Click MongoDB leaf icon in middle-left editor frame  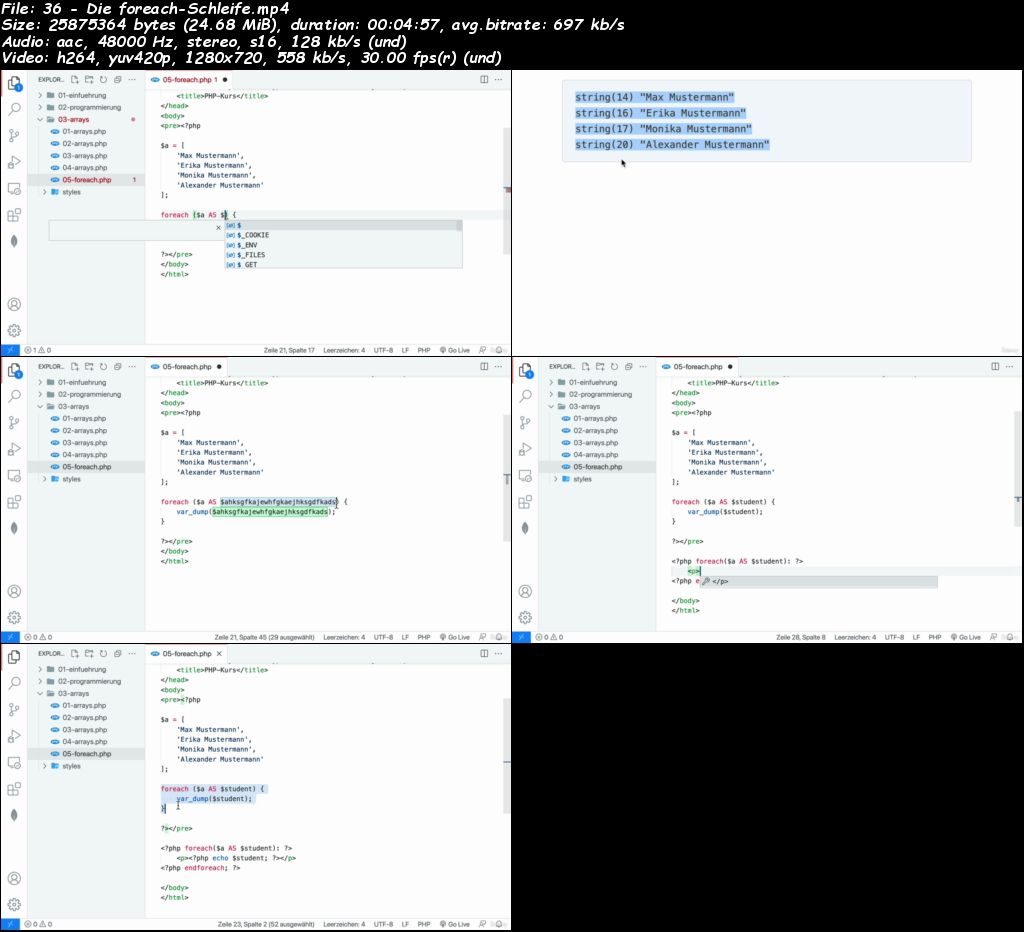click(x=14, y=528)
